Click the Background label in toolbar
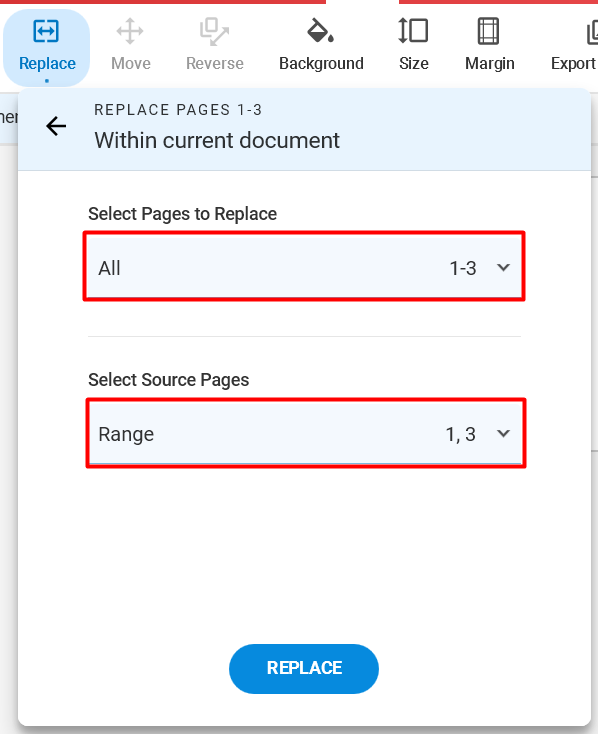Screen dimensions: 598x734 pyautogui.click(x=321, y=64)
